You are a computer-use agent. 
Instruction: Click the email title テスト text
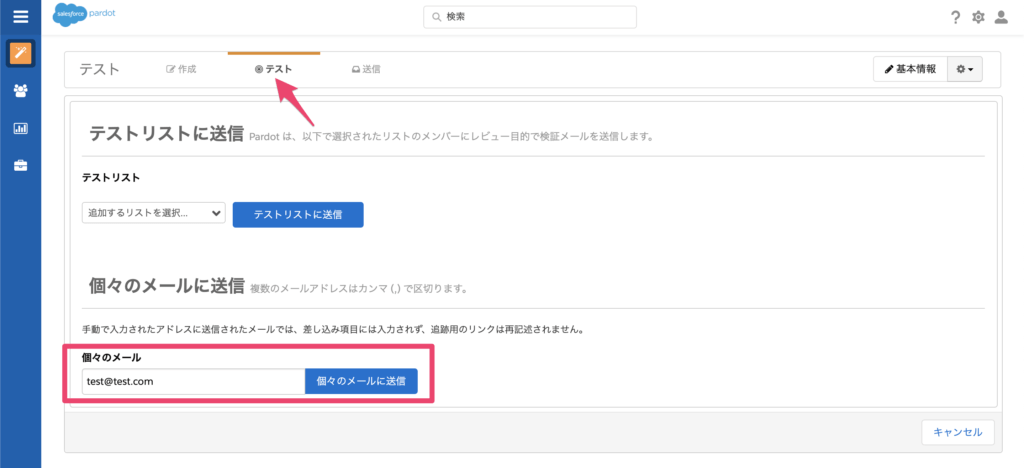(x=99, y=69)
